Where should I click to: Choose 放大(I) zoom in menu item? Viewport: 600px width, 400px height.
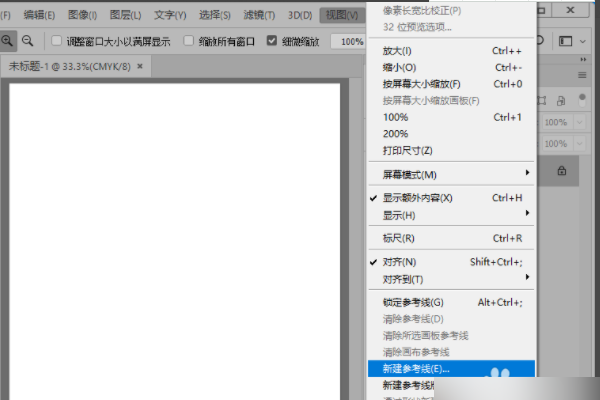click(x=452, y=51)
